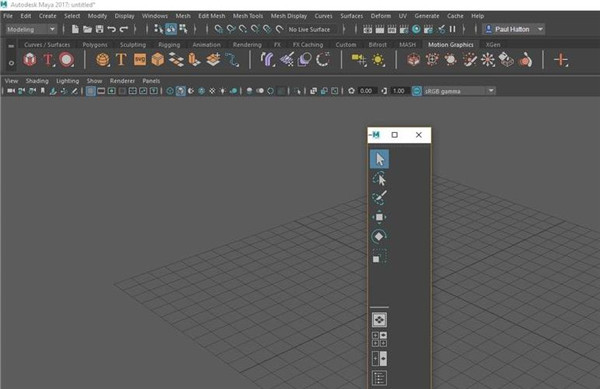This screenshot has height=389, width=600.
Task: Switch to the Polygons shelf tab
Action: (95, 45)
